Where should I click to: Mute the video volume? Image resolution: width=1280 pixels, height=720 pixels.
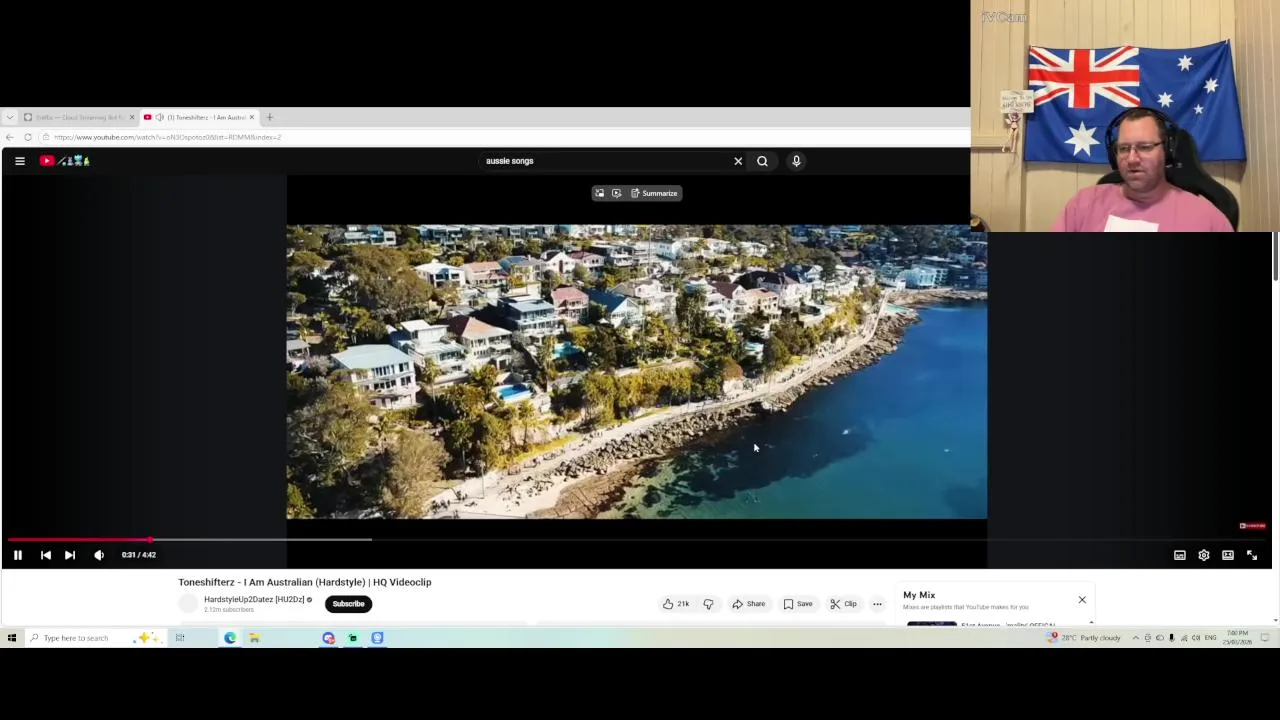pos(99,555)
